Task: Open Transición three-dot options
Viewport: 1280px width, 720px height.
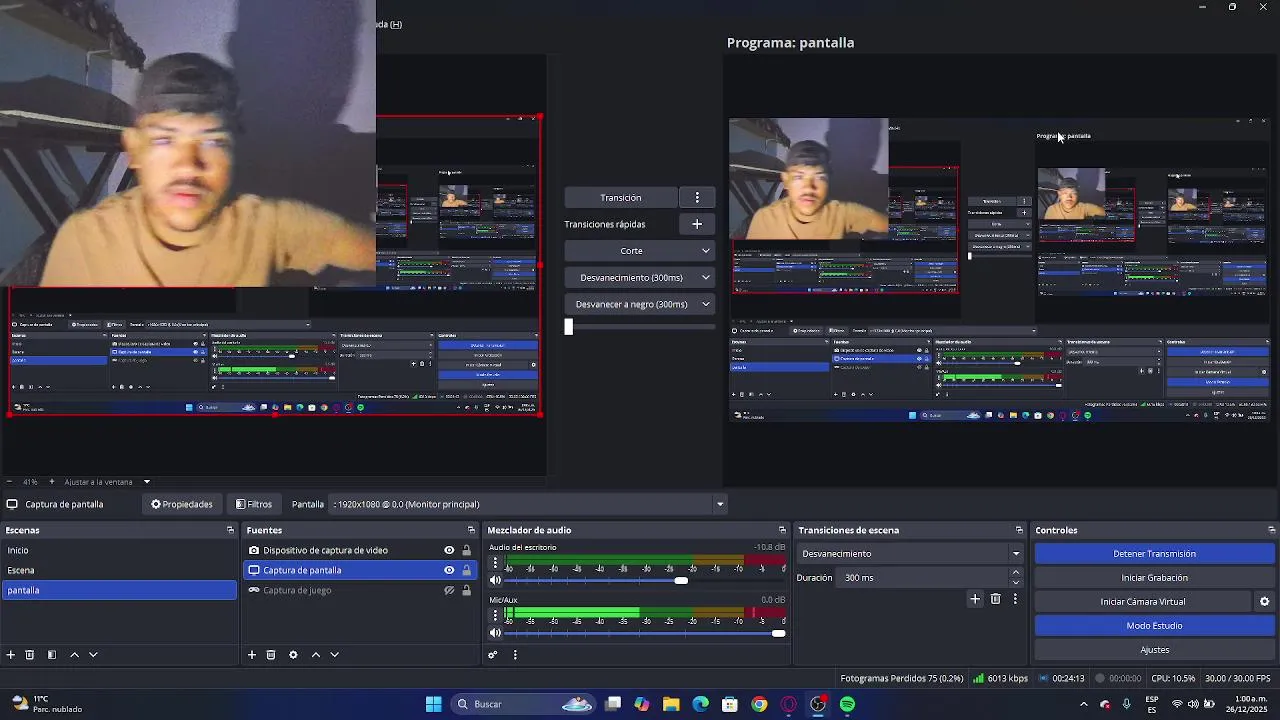Action: pyautogui.click(x=697, y=198)
